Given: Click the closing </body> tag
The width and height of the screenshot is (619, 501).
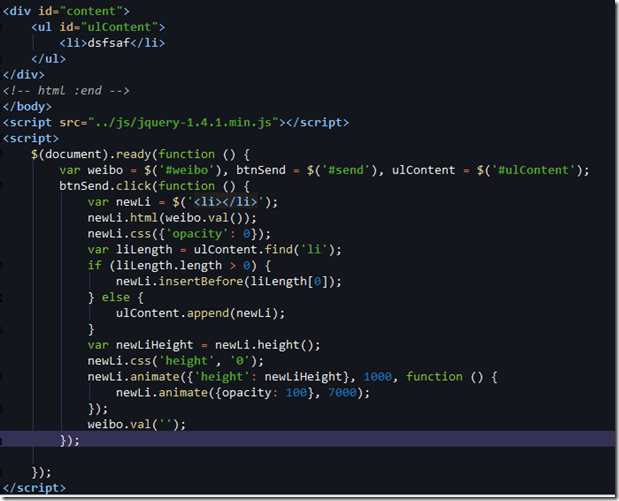Looking at the screenshot, I should point(27,107).
